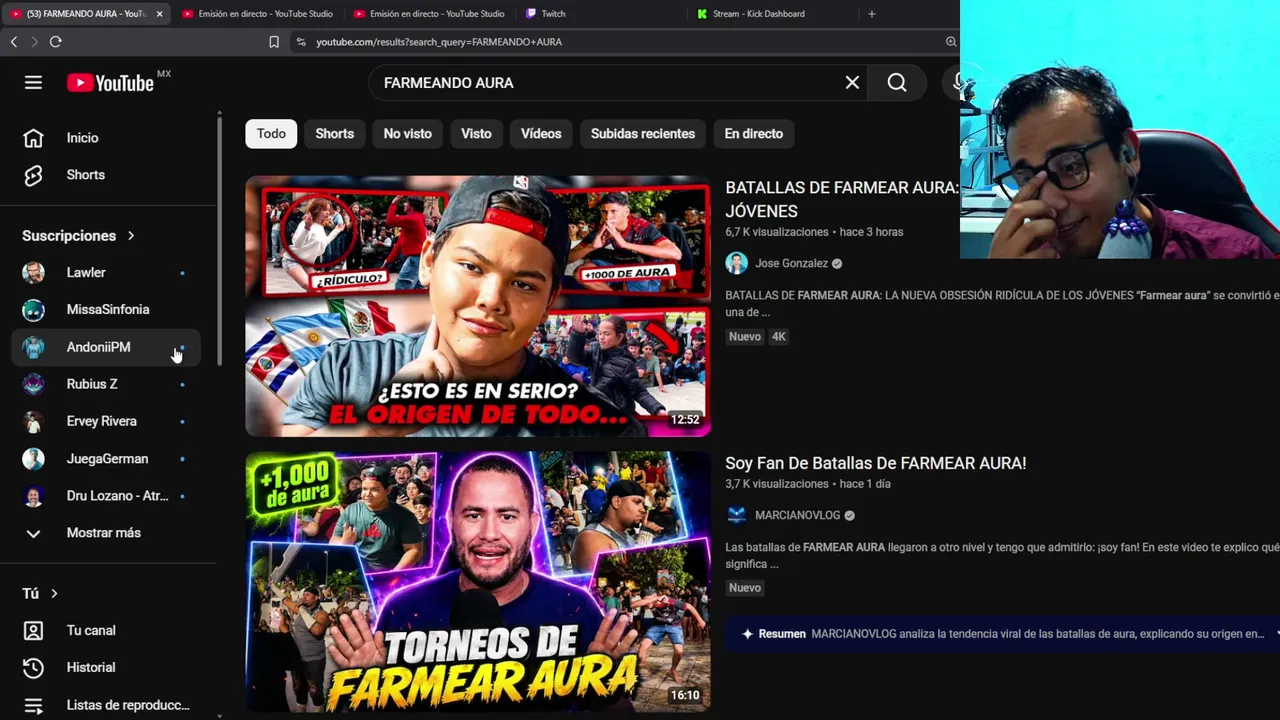Screen dimensions: 1280x720
Task: Select the Todo filter chip
Action: click(271, 134)
